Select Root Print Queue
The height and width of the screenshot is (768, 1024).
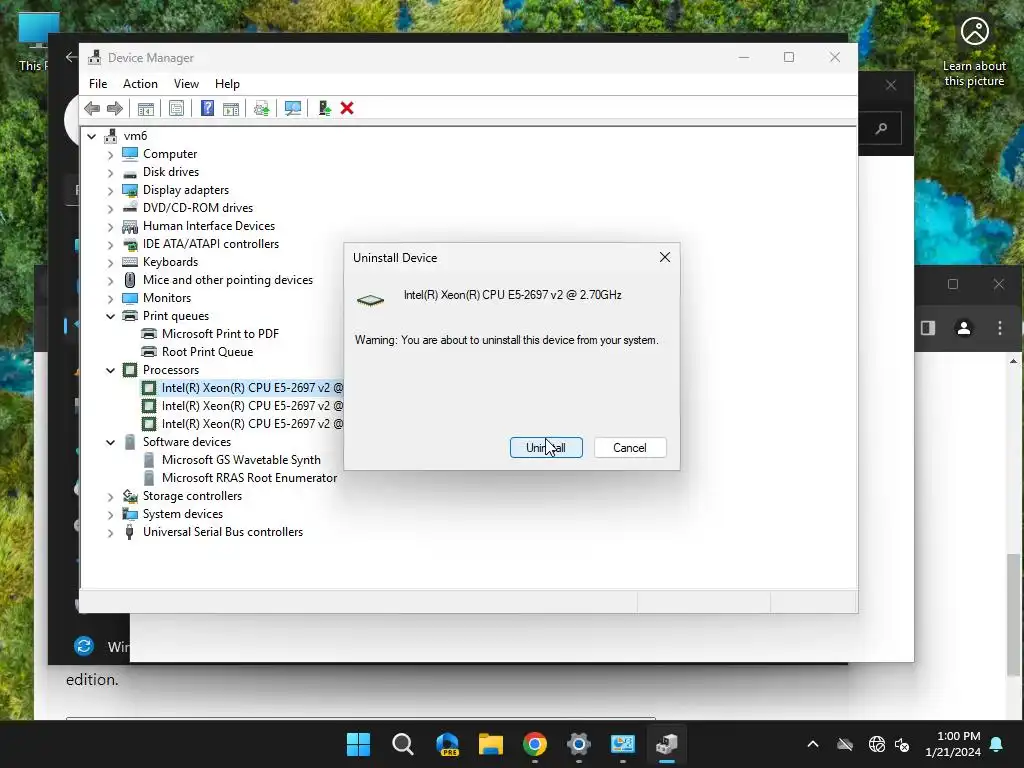[x=207, y=351]
